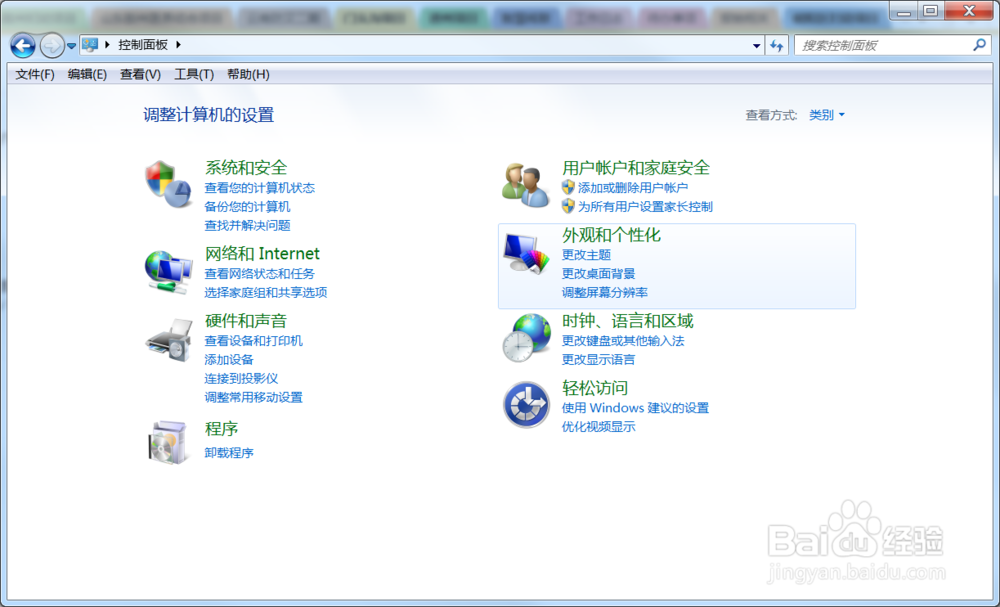Open 用户帐户和家庭安全 heading
Viewport: 1000px width, 607px height.
[x=636, y=168]
